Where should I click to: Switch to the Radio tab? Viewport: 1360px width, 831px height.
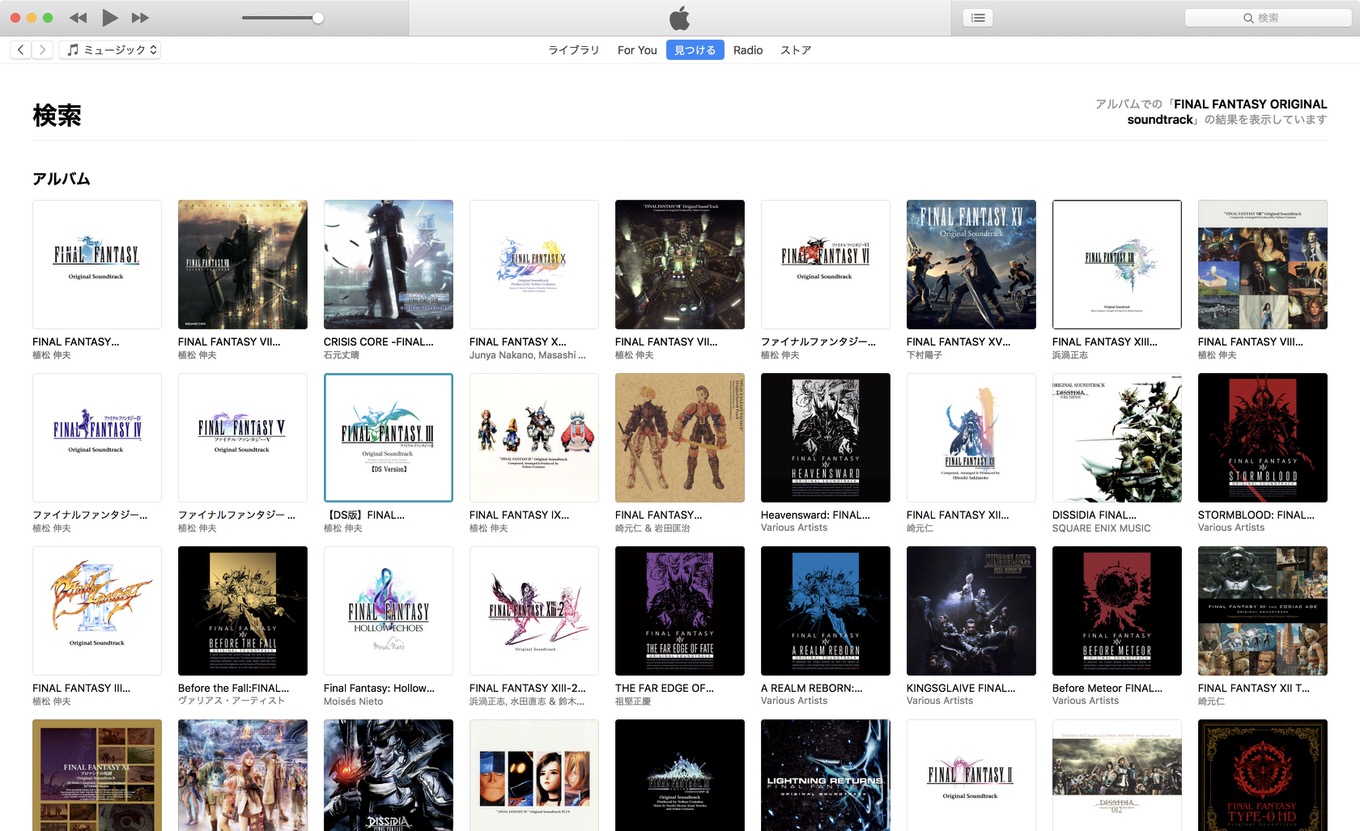click(x=748, y=50)
